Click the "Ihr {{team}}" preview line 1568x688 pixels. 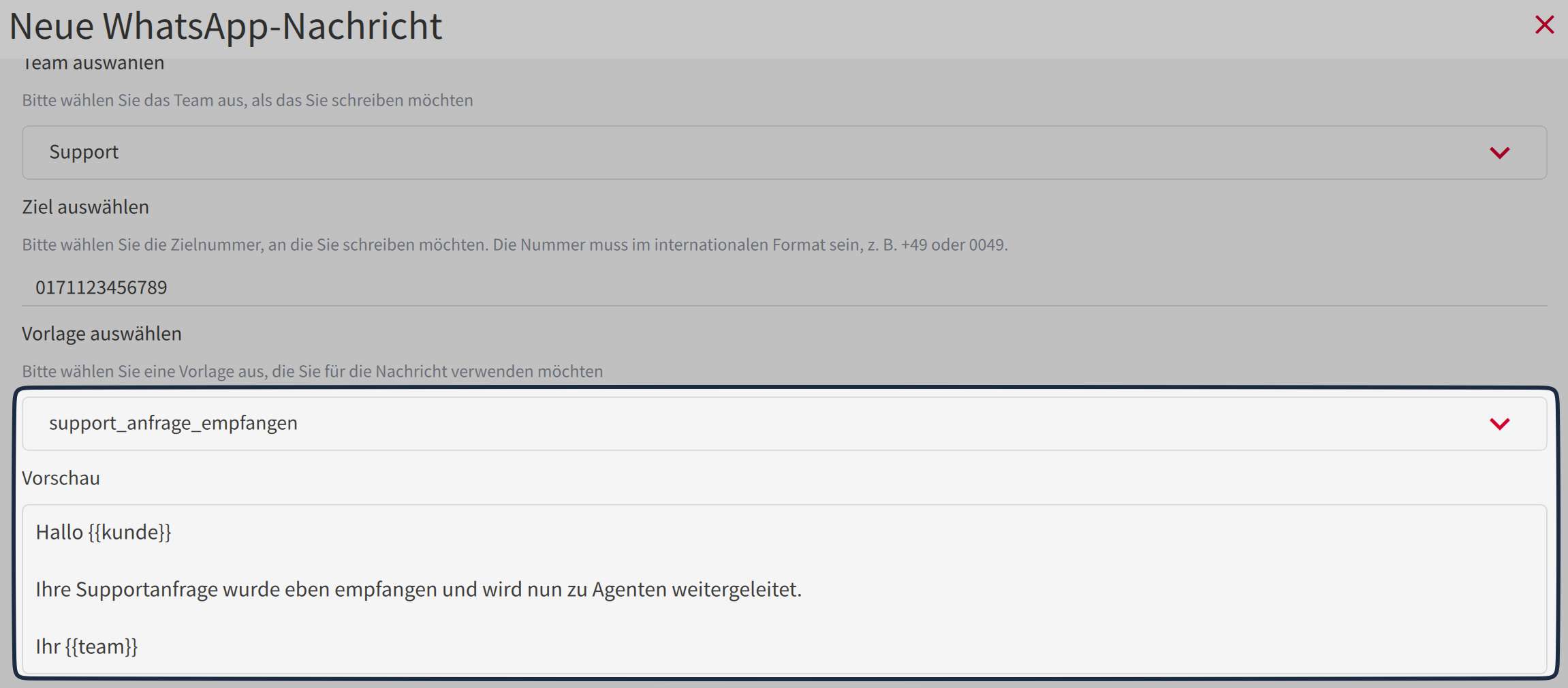87,646
